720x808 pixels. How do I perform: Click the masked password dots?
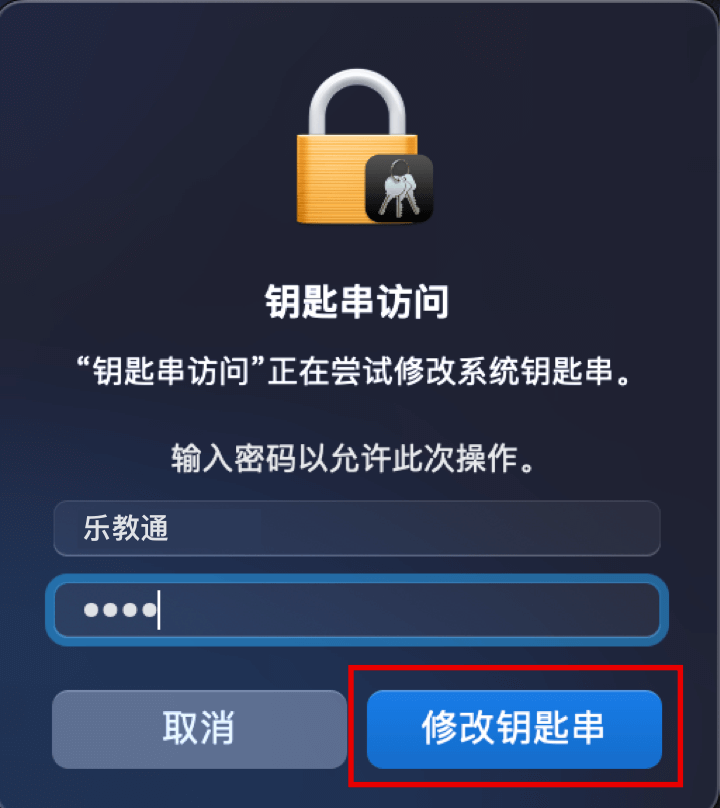tap(121, 610)
